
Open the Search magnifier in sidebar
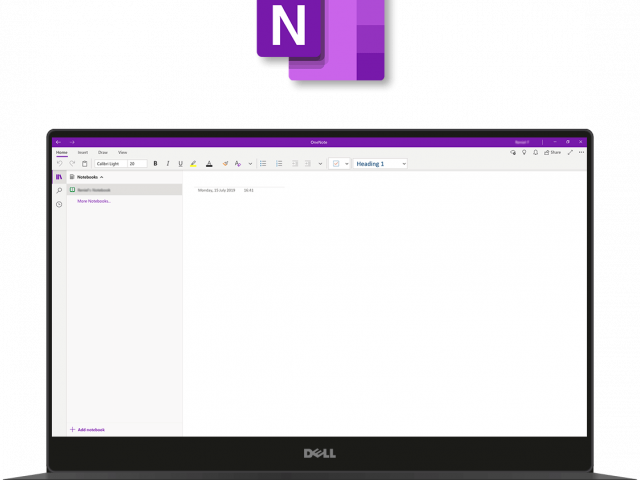59,190
